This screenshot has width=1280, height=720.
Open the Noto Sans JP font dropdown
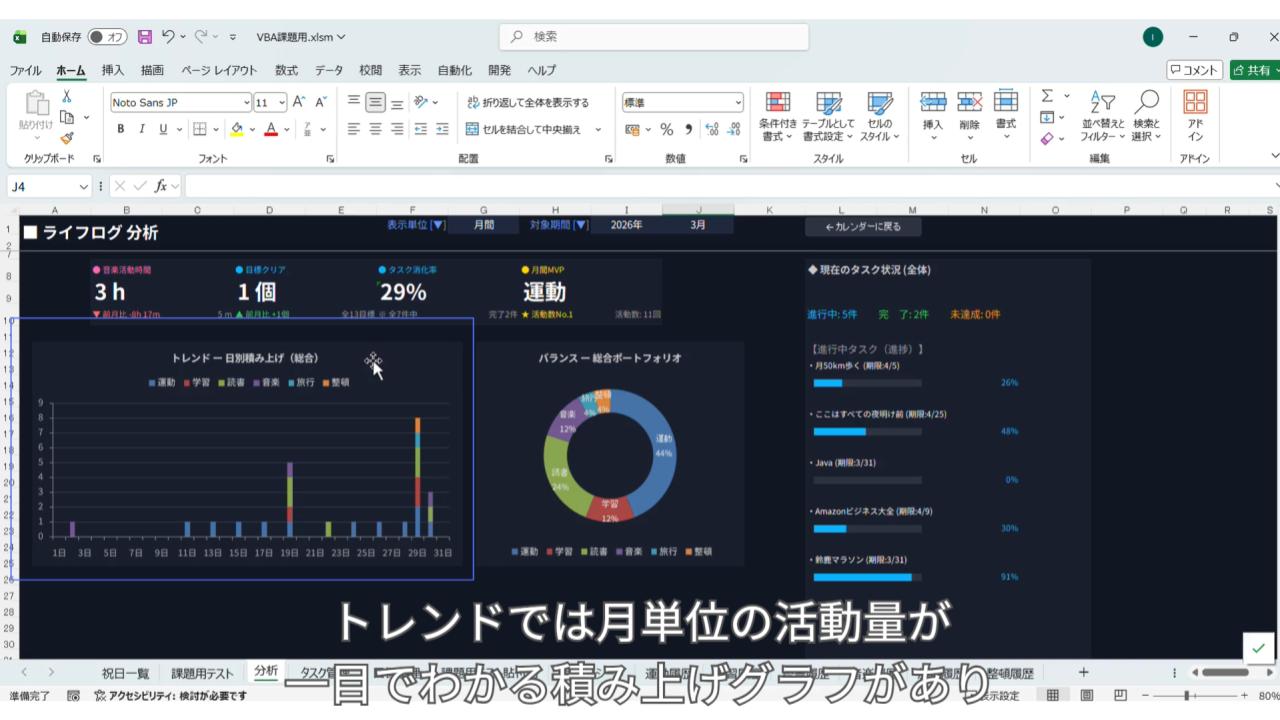[x=246, y=102]
